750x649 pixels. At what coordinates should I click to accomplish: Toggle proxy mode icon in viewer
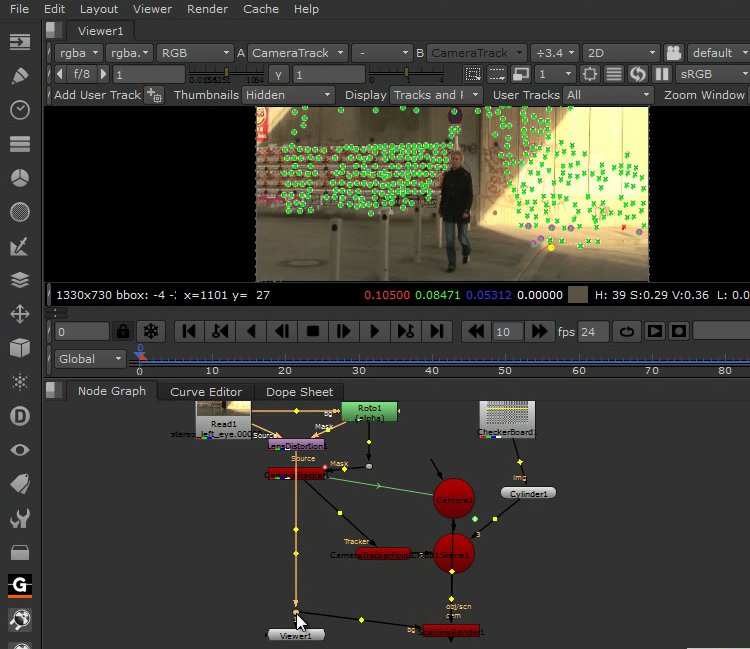pos(520,74)
